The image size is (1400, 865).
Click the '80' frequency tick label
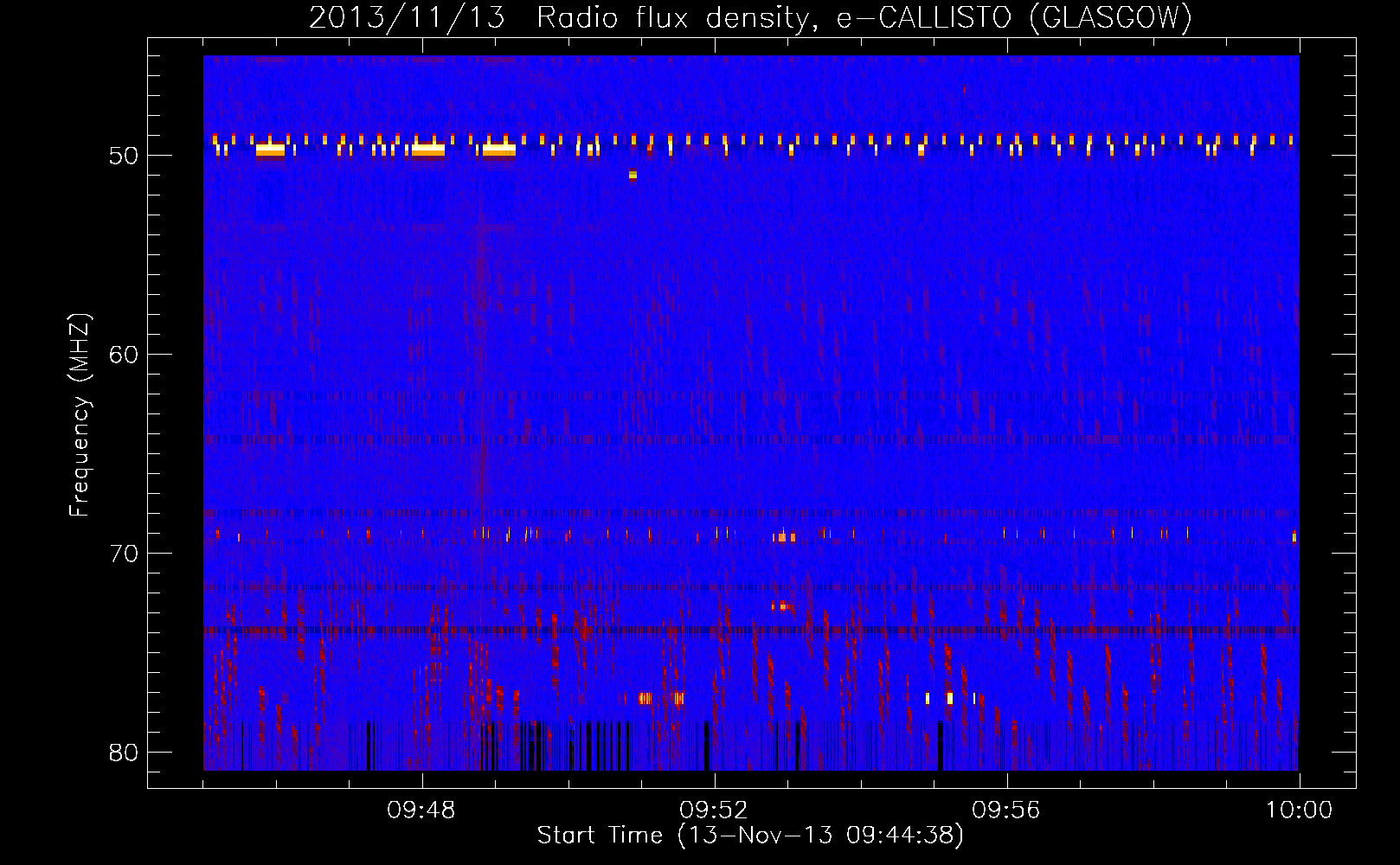[125, 753]
